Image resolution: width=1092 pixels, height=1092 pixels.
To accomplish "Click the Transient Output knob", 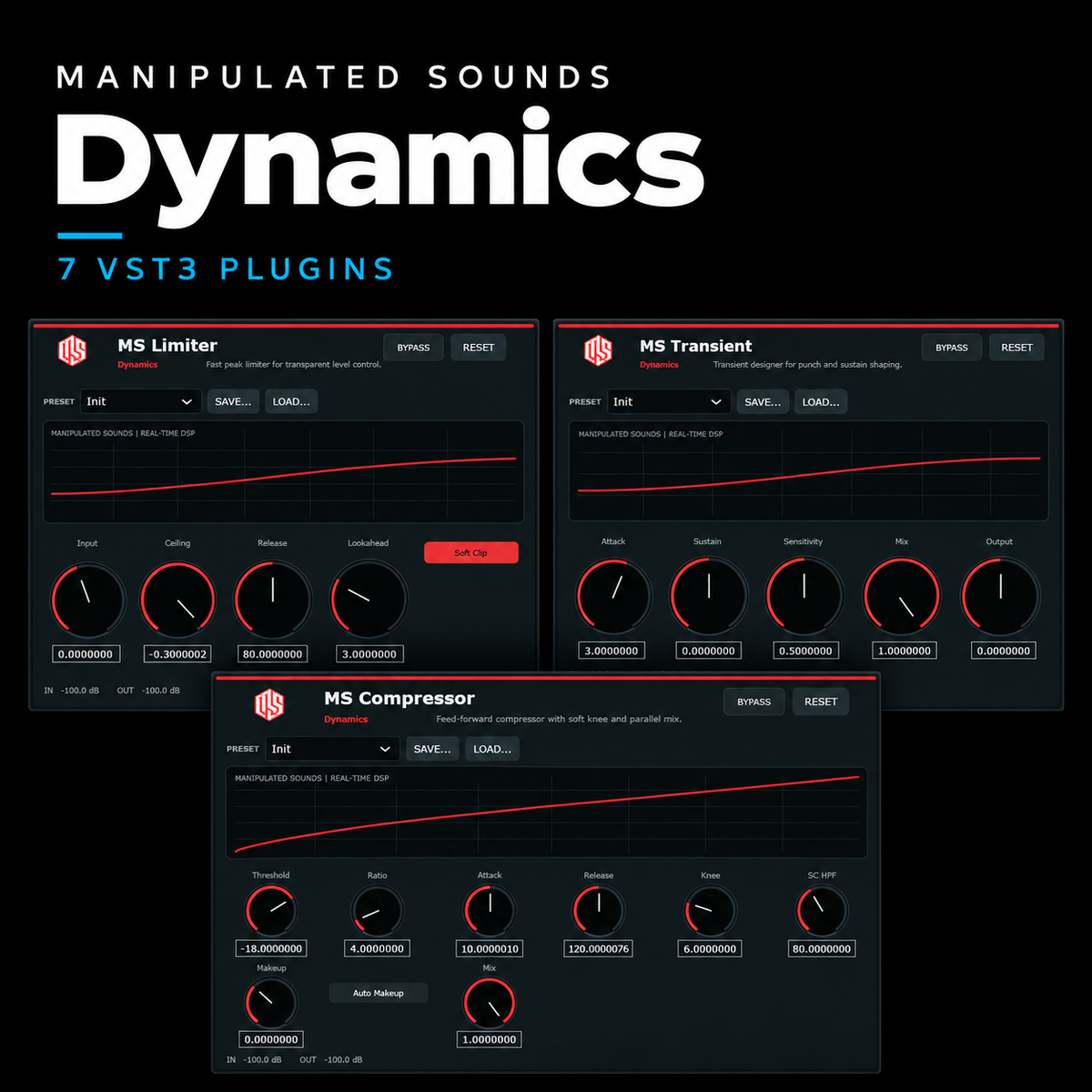I will (x=1000, y=596).
